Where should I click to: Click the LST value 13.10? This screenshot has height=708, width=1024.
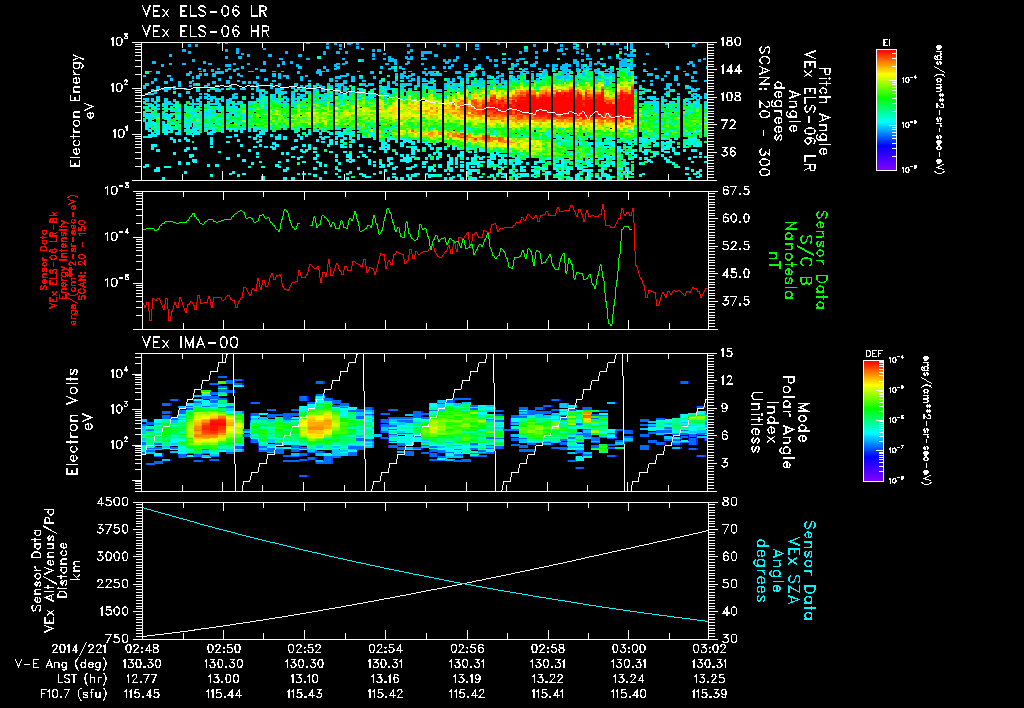tap(304, 679)
